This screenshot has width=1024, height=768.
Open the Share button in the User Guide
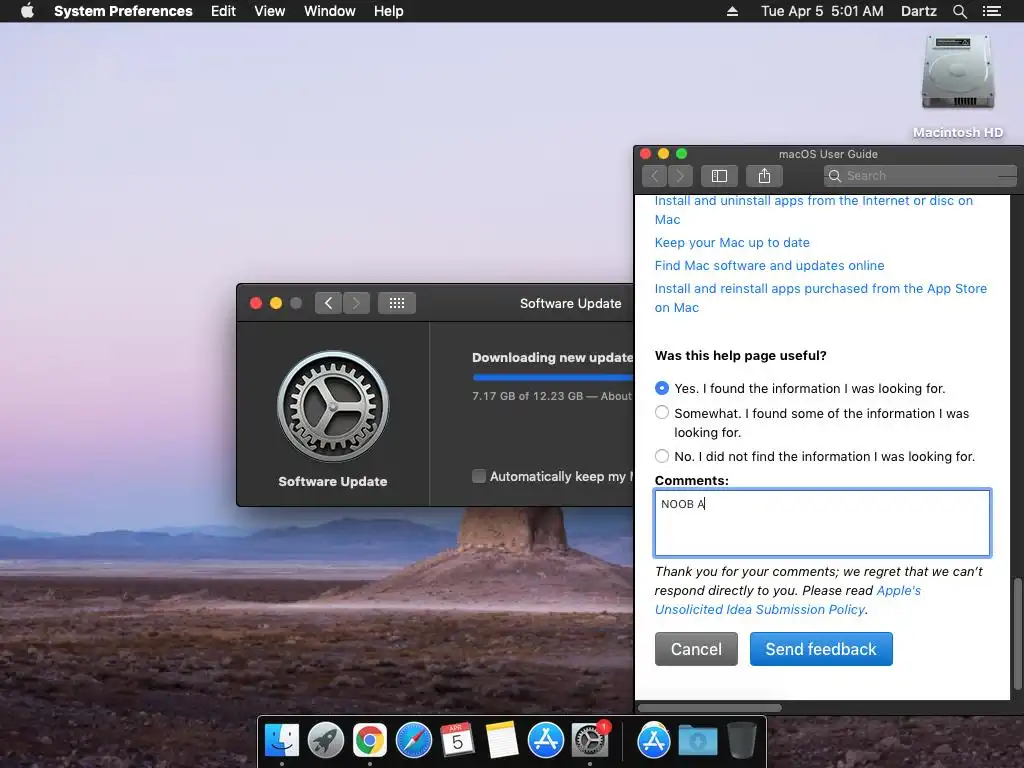point(764,176)
